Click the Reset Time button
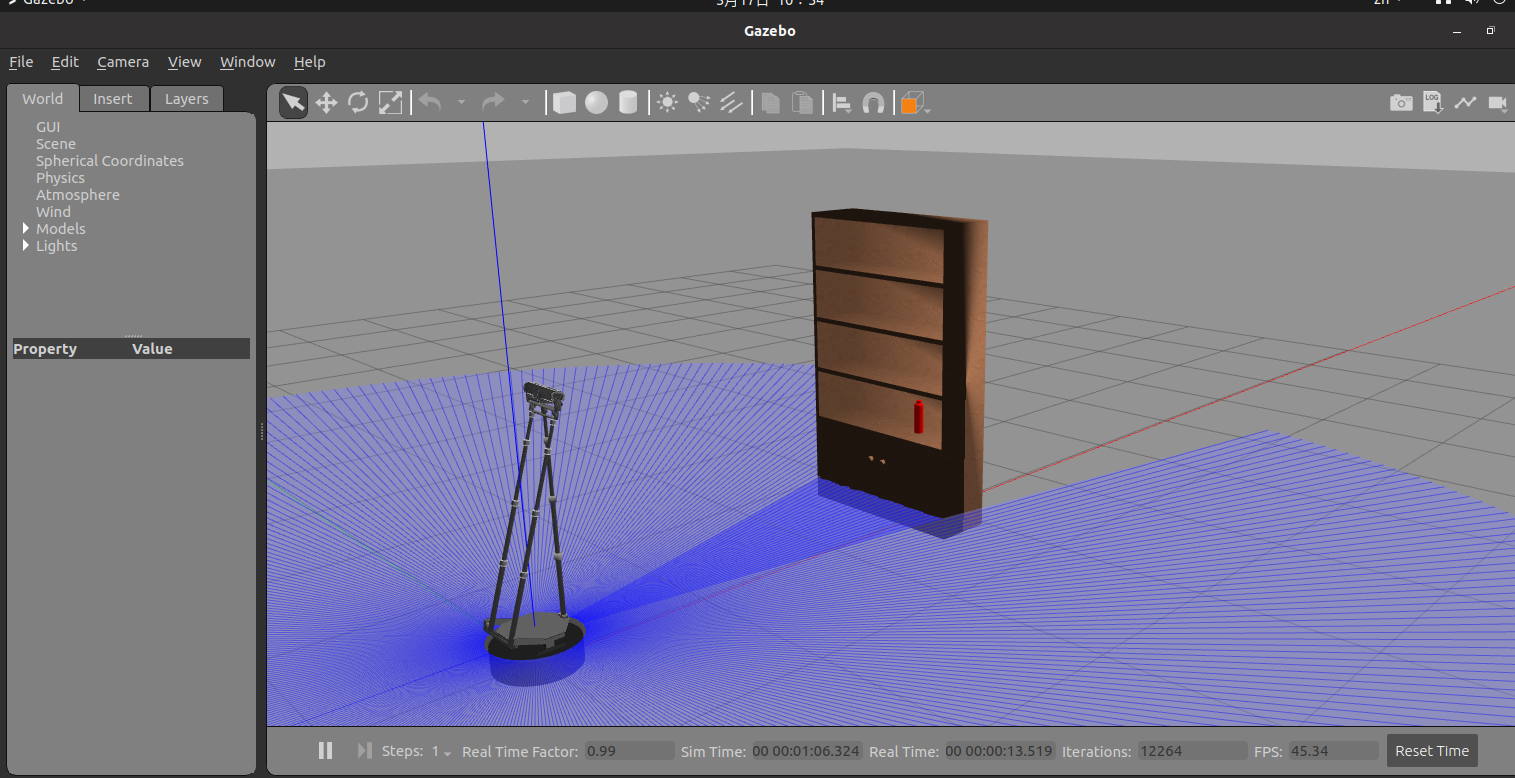The width and height of the screenshot is (1515, 778). tap(1431, 751)
